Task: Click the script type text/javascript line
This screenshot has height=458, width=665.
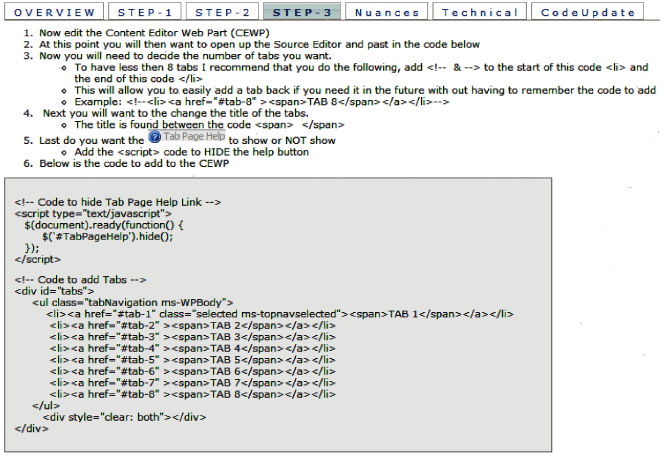Action: pyautogui.click(x=93, y=214)
